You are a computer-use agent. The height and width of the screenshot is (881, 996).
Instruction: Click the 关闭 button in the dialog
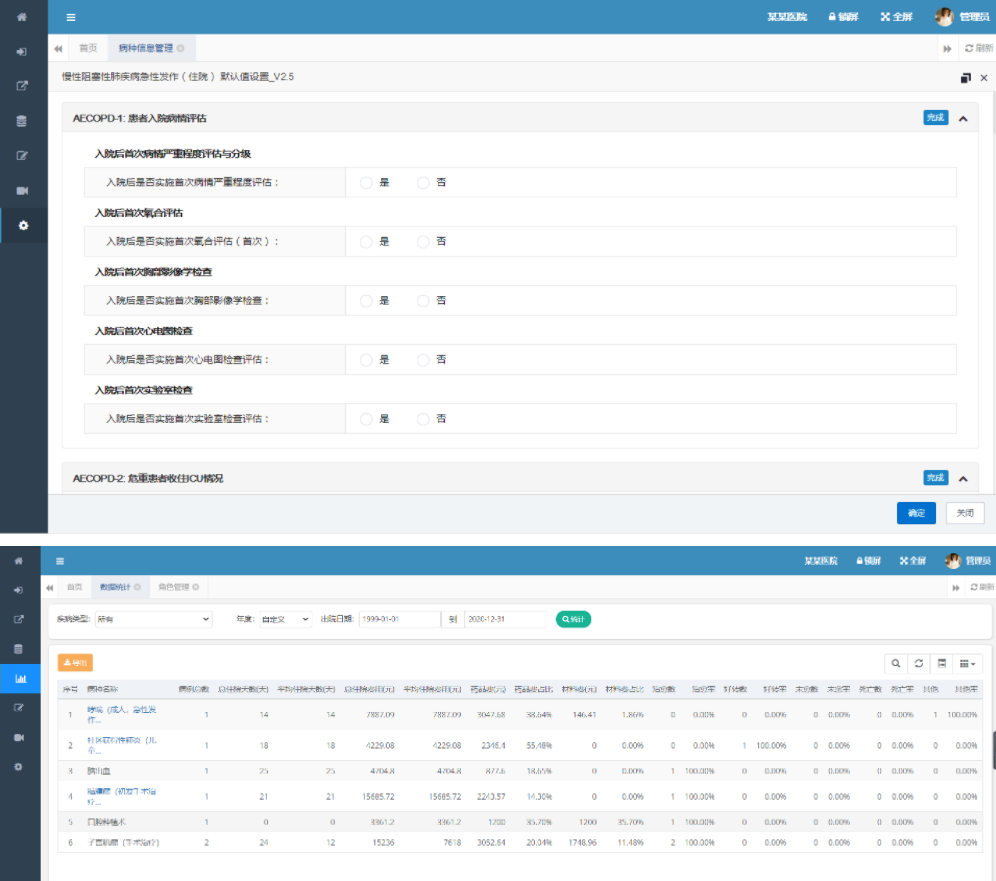coord(965,513)
